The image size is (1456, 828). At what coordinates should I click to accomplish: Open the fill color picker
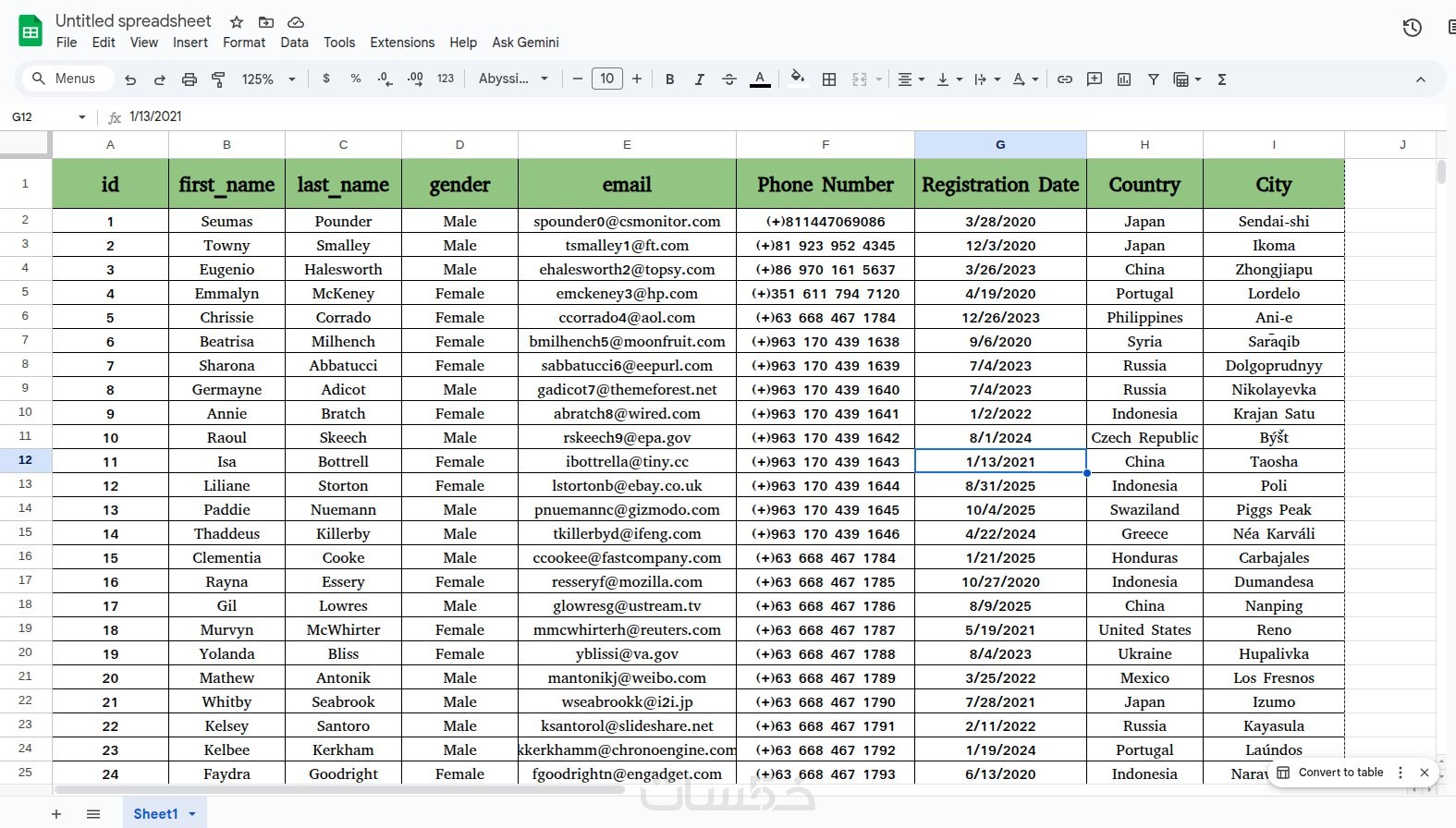pyautogui.click(x=798, y=79)
